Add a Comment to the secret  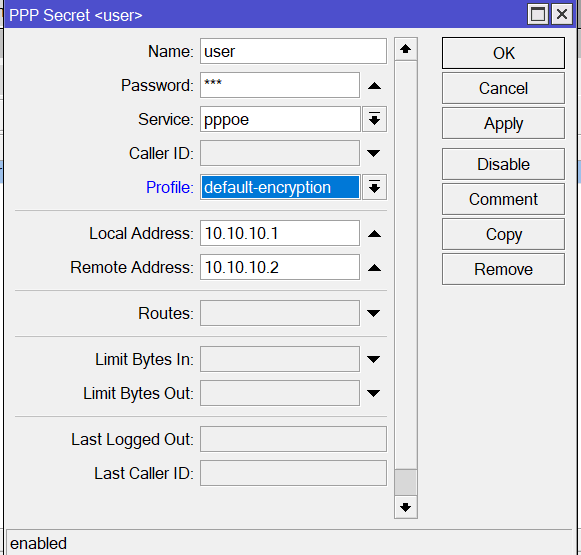pos(503,199)
